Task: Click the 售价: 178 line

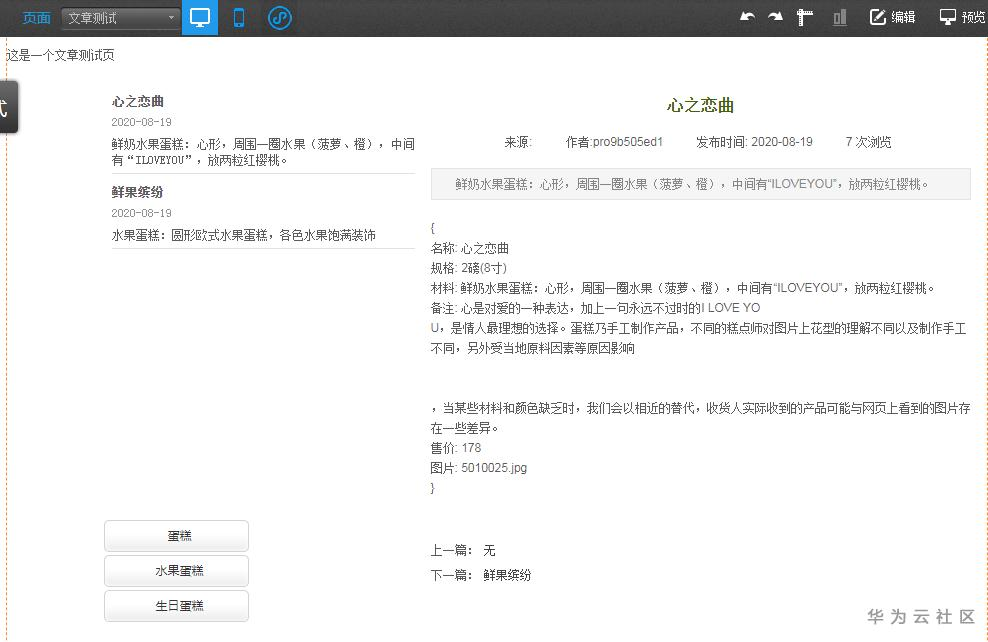Action: 456,448
